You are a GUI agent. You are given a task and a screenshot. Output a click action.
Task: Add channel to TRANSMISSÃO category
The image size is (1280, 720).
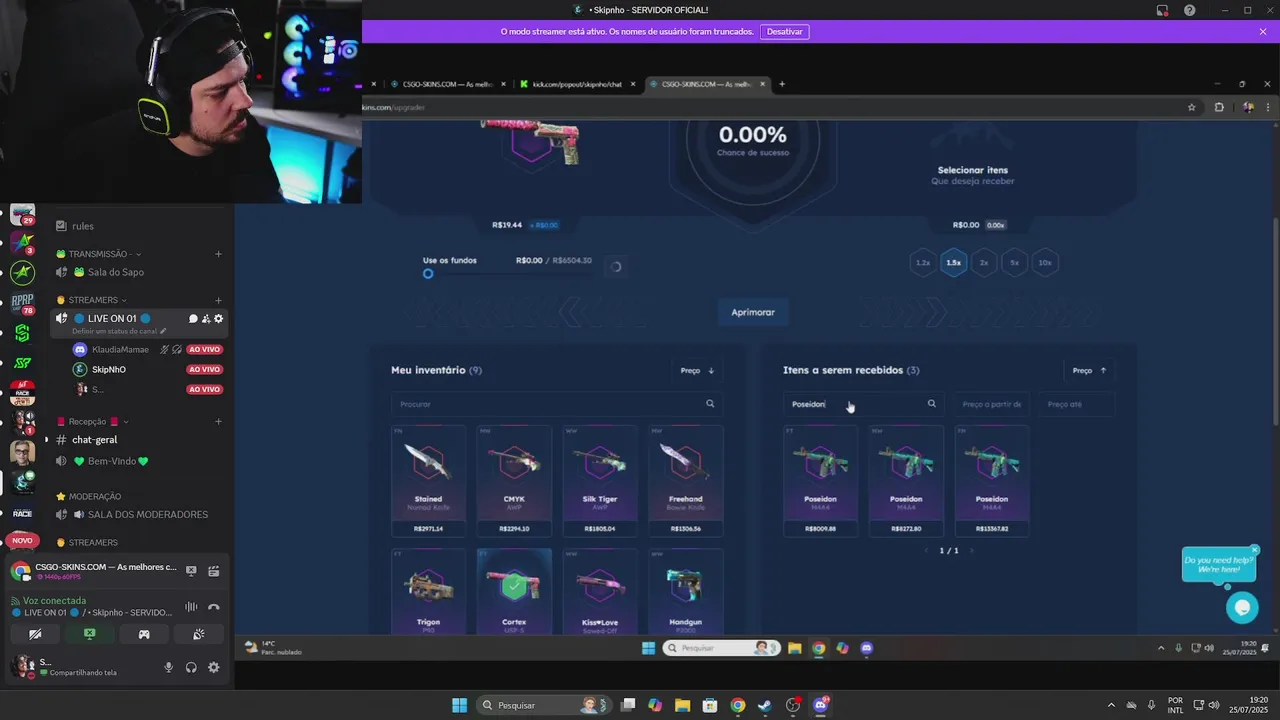tap(218, 254)
